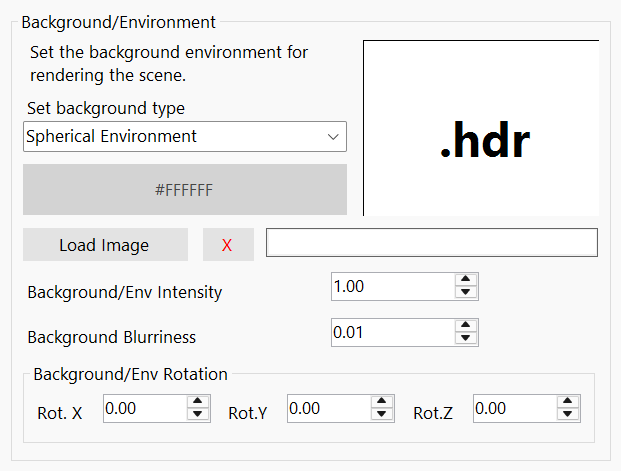Decrease Rot. X value with down arrow
This screenshot has height=471, width=621.
198,414
